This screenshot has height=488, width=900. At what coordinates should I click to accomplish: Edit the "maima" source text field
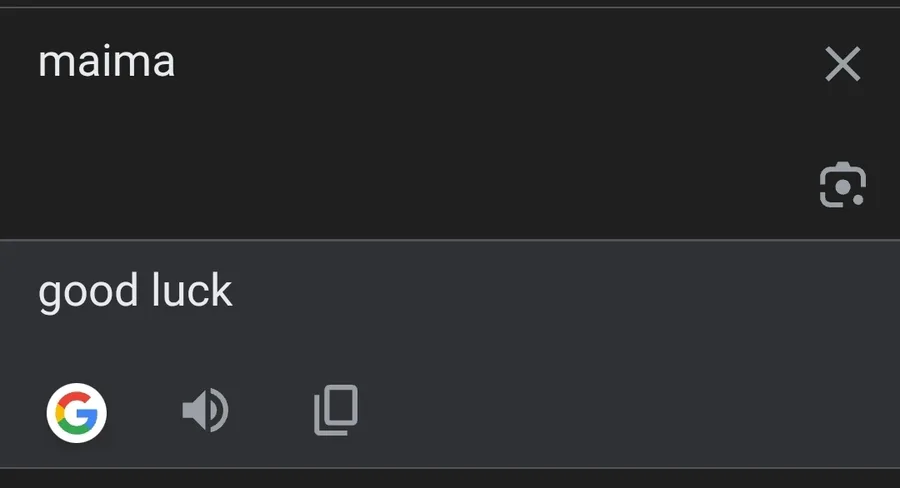tap(402, 123)
